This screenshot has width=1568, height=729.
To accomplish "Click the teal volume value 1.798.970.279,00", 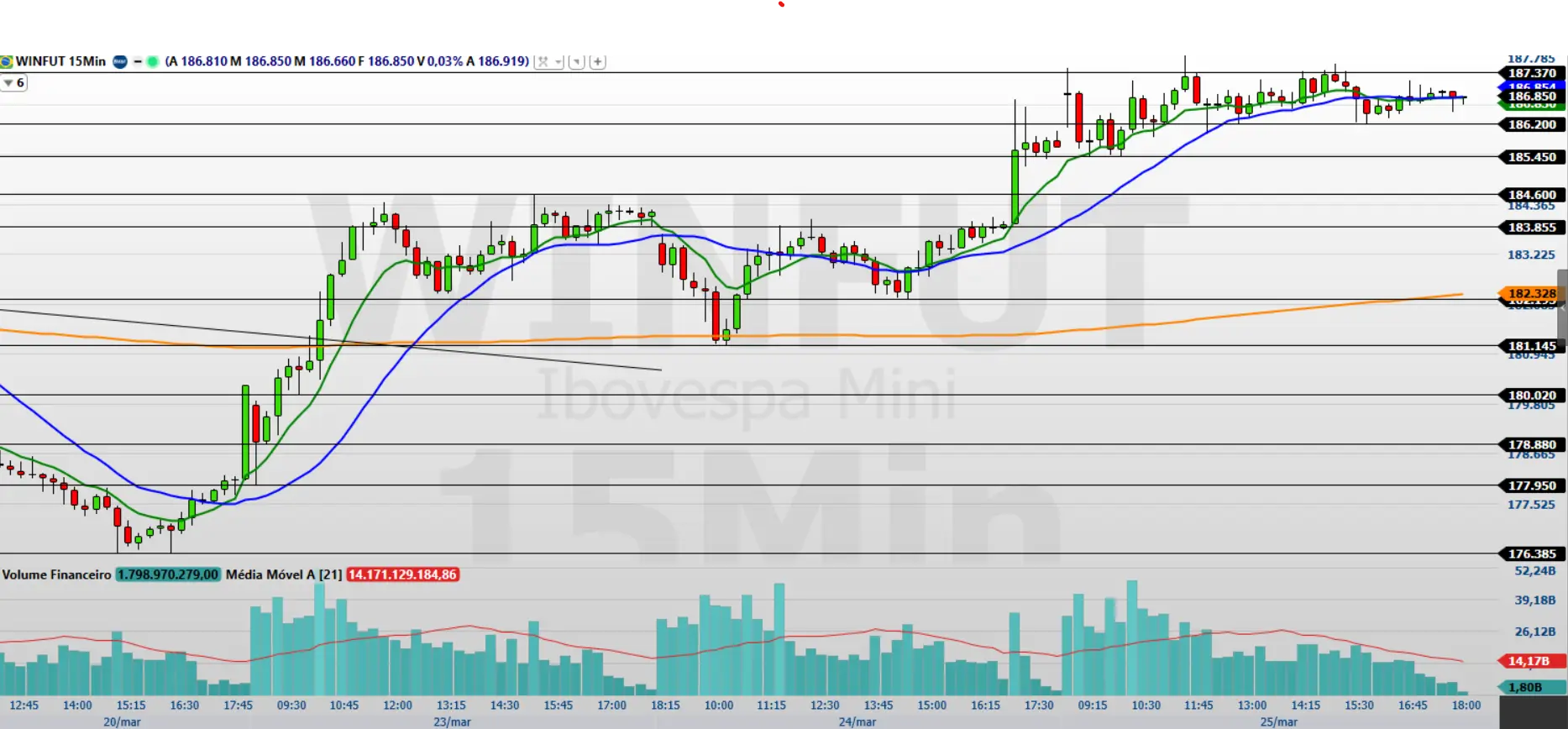I will point(168,574).
